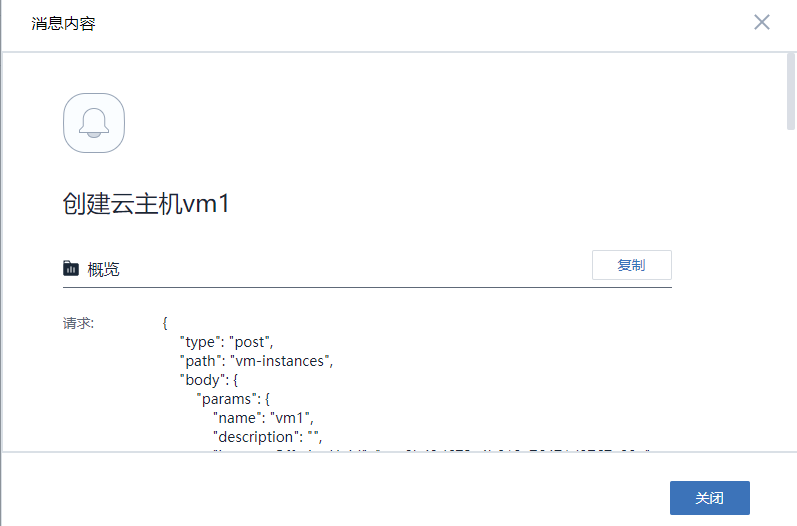Click the divider line under 概览
This screenshot has height=526, width=797.
click(367, 287)
